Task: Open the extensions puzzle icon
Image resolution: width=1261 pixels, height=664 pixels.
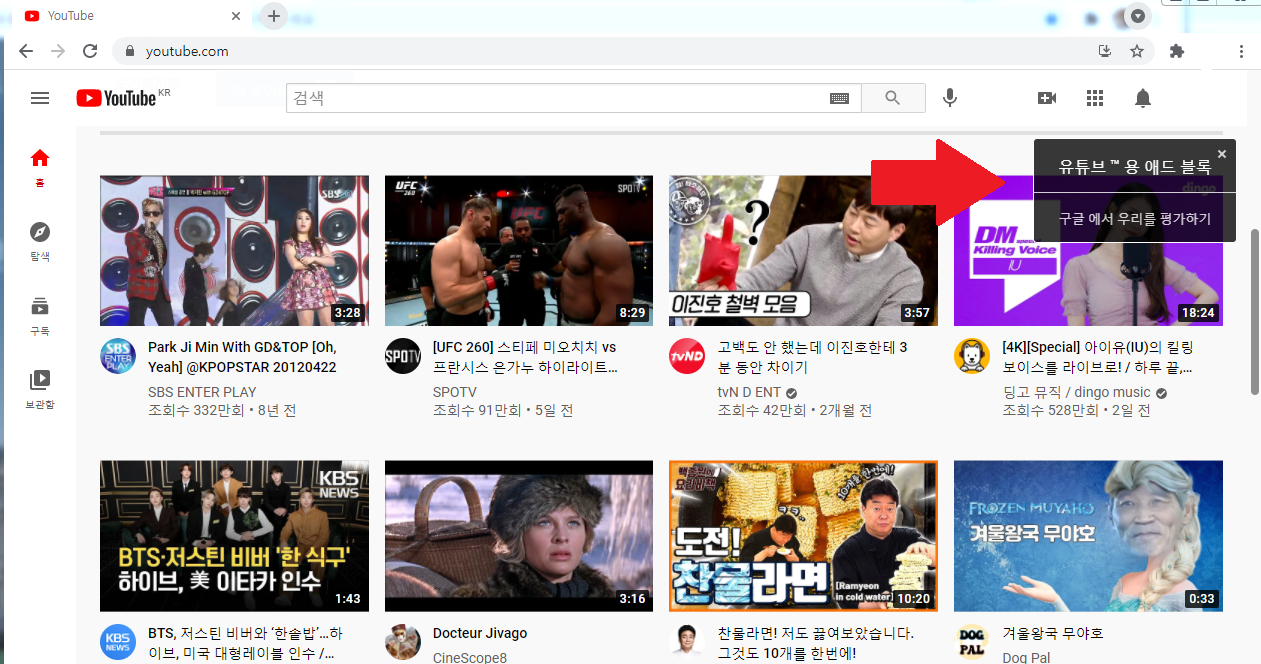Action: click(1177, 51)
